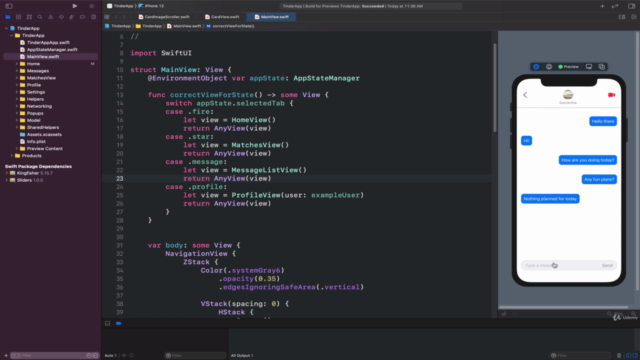Select the MainView.swift tab

(x=271, y=17)
